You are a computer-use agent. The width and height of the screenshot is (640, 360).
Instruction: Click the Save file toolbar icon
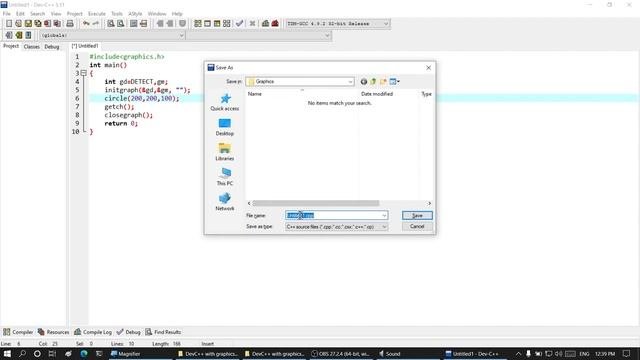(x=28, y=24)
